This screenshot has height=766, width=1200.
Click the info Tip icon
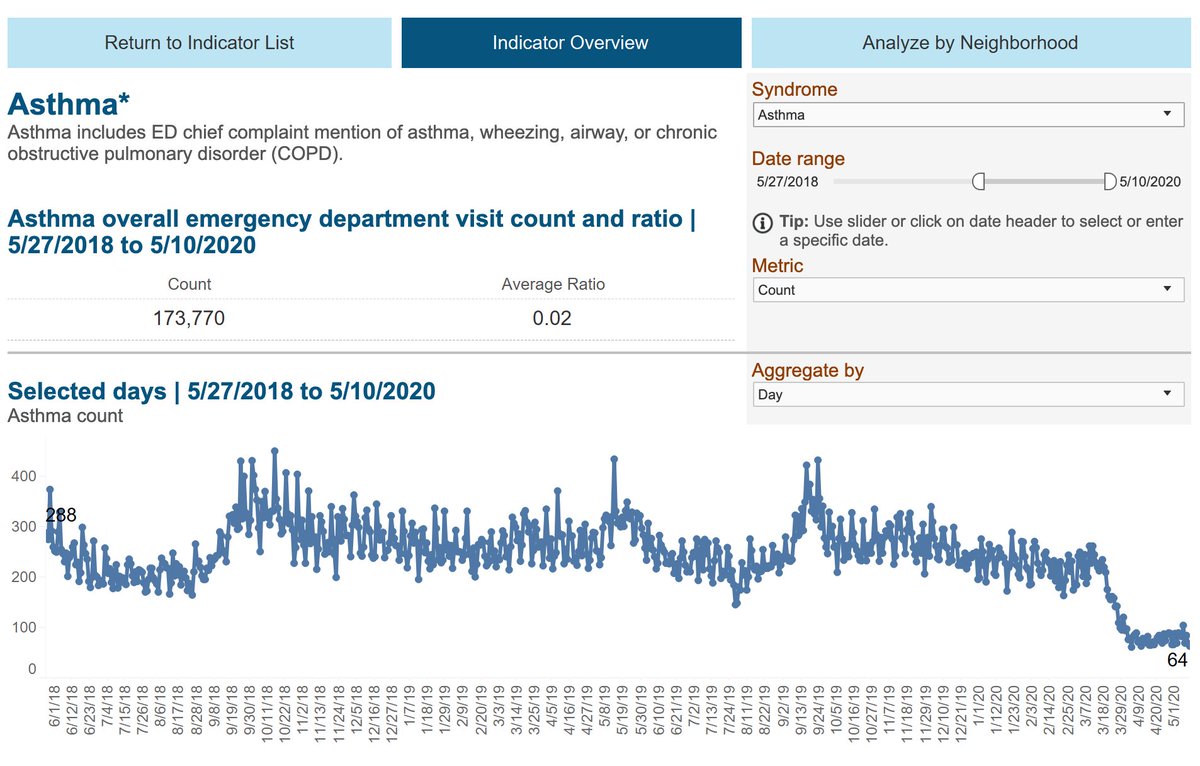point(762,222)
